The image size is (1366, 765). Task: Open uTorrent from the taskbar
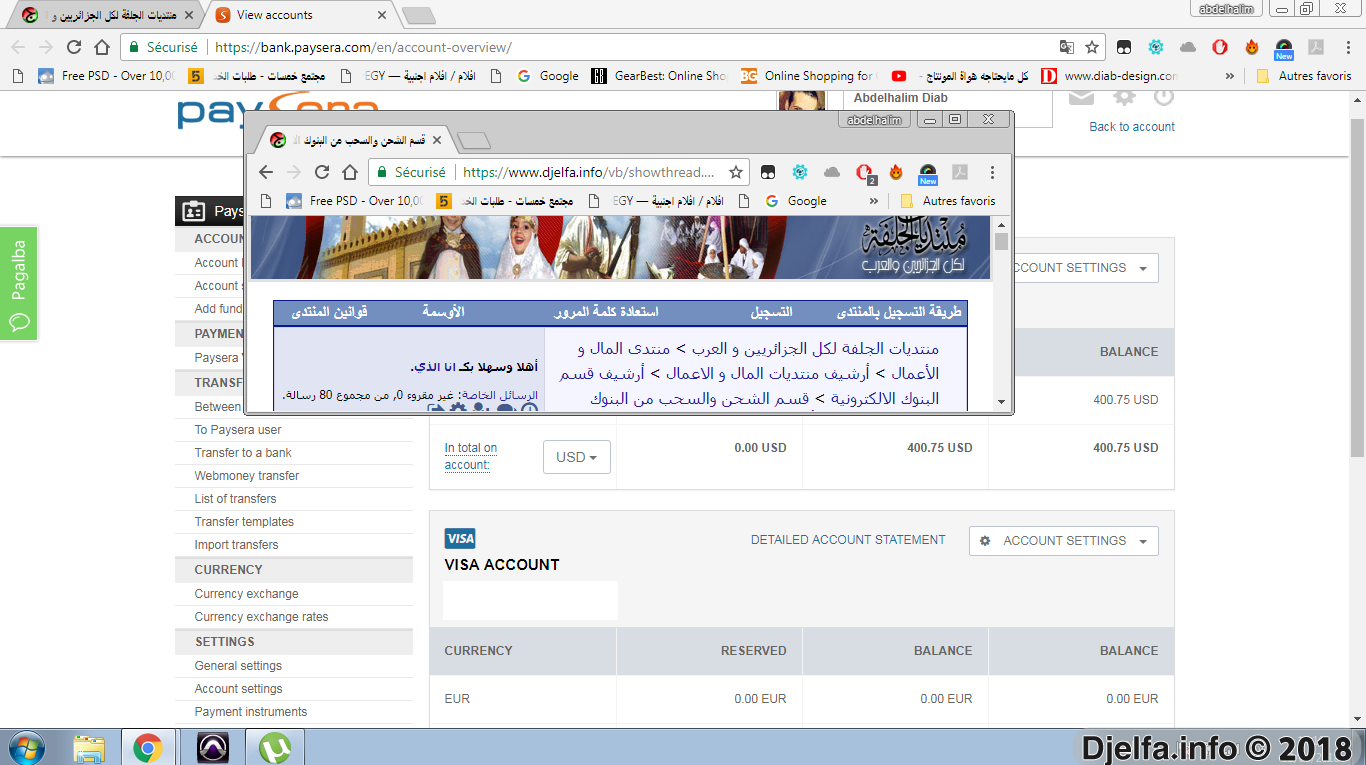[274, 748]
